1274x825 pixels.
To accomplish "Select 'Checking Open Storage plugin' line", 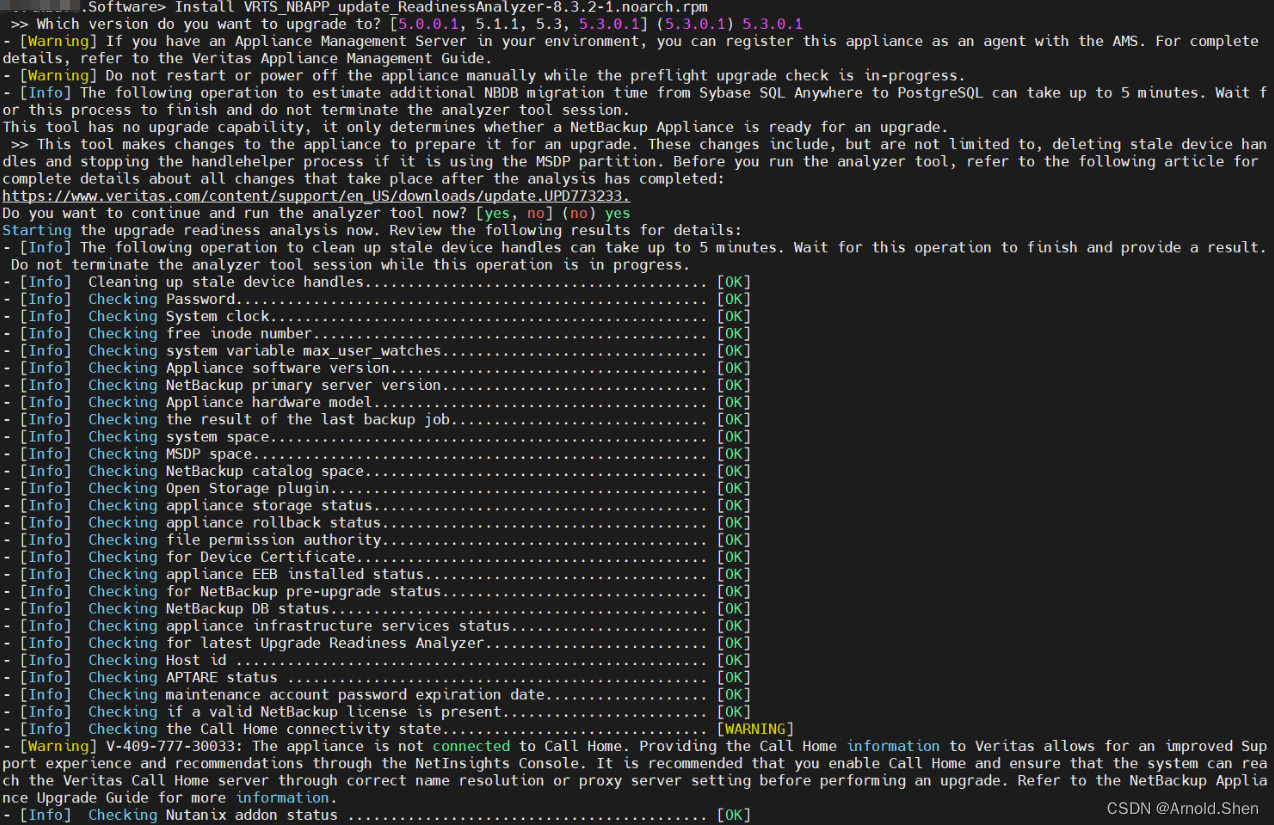I will coord(376,488).
